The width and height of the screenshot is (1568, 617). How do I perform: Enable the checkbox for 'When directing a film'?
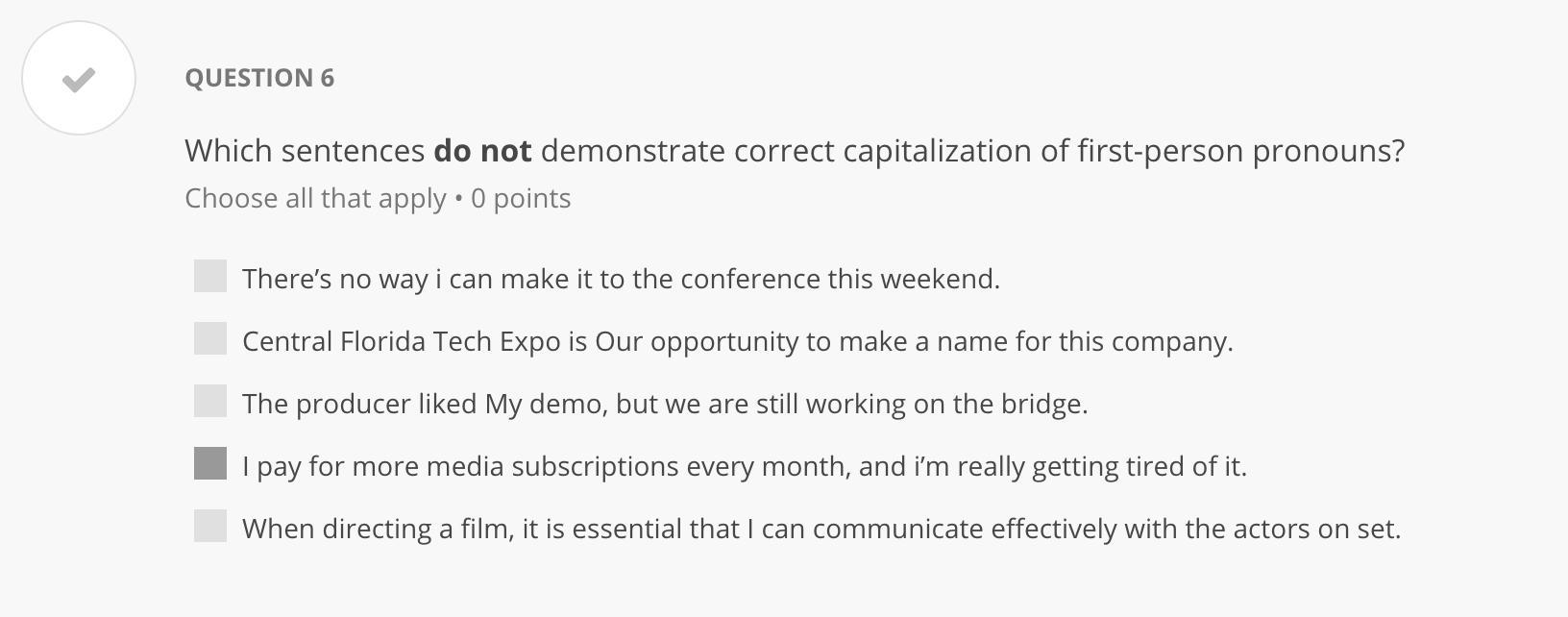[x=210, y=527]
